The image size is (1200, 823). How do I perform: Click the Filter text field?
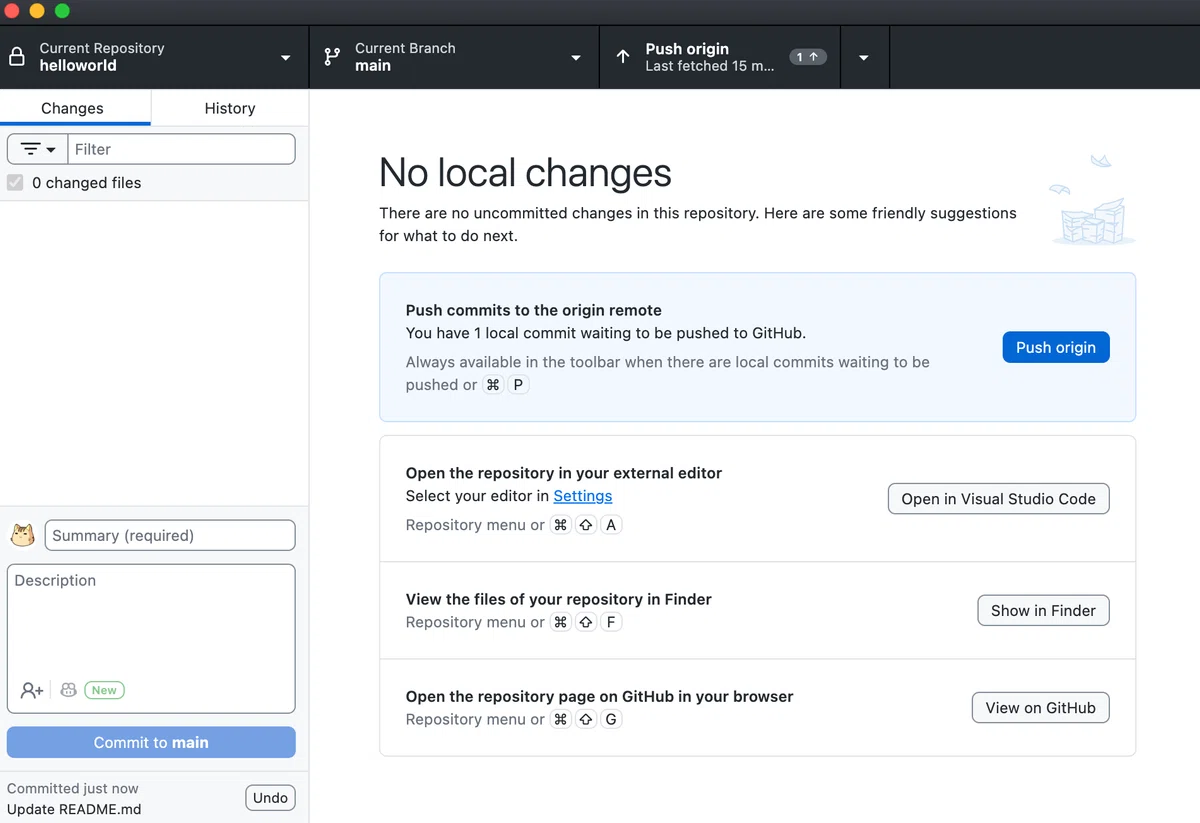pyautogui.click(x=181, y=149)
